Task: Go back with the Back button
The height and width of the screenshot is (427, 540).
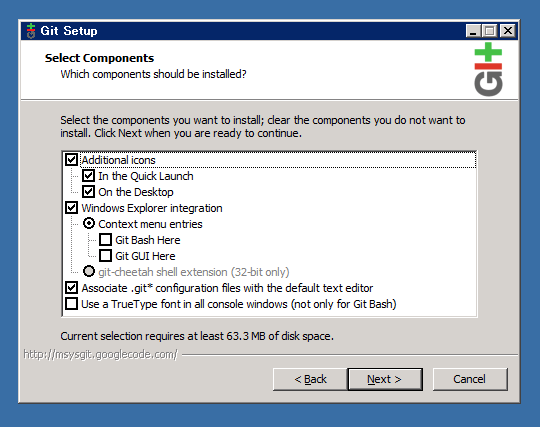Action: [x=310, y=379]
